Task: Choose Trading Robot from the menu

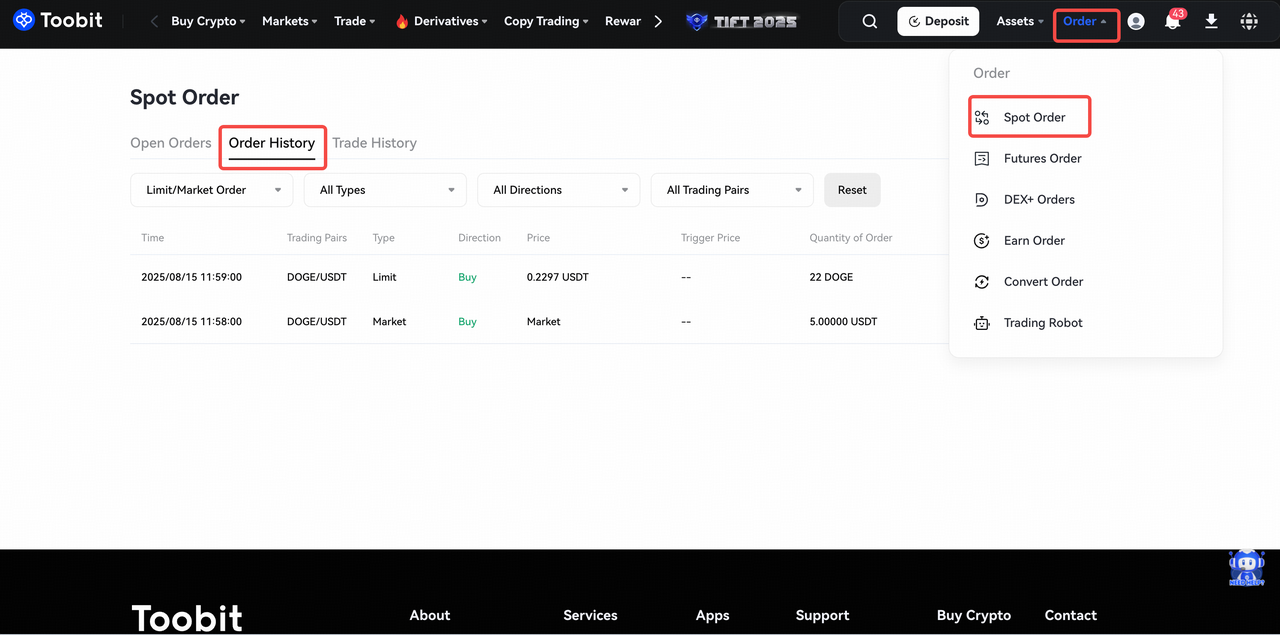Action: [1043, 323]
